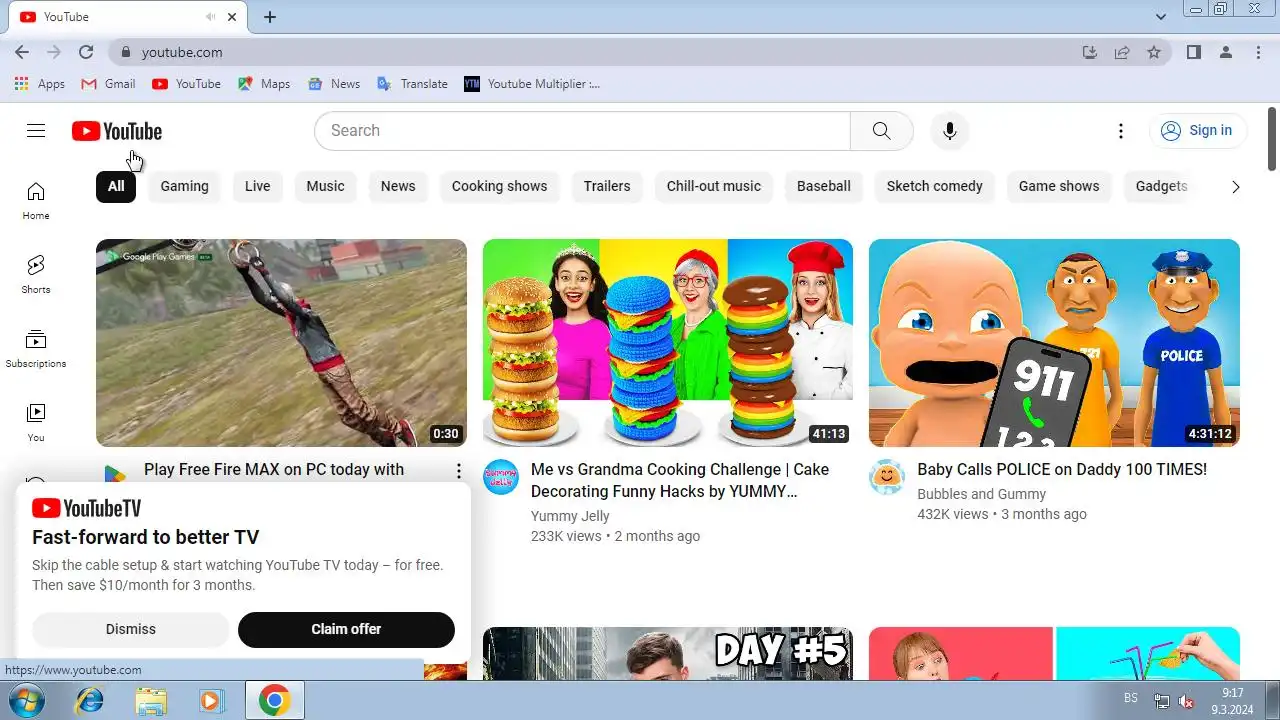The image size is (1280, 720).
Task: Open options for Free Fire MAX ad
Action: tap(459, 471)
